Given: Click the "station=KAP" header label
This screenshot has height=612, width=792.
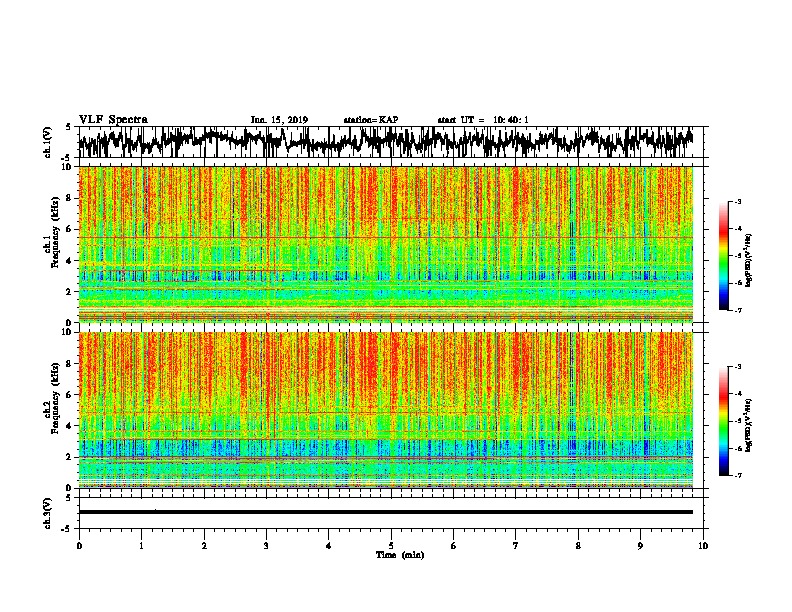Looking at the screenshot, I should (x=371, y=120).
